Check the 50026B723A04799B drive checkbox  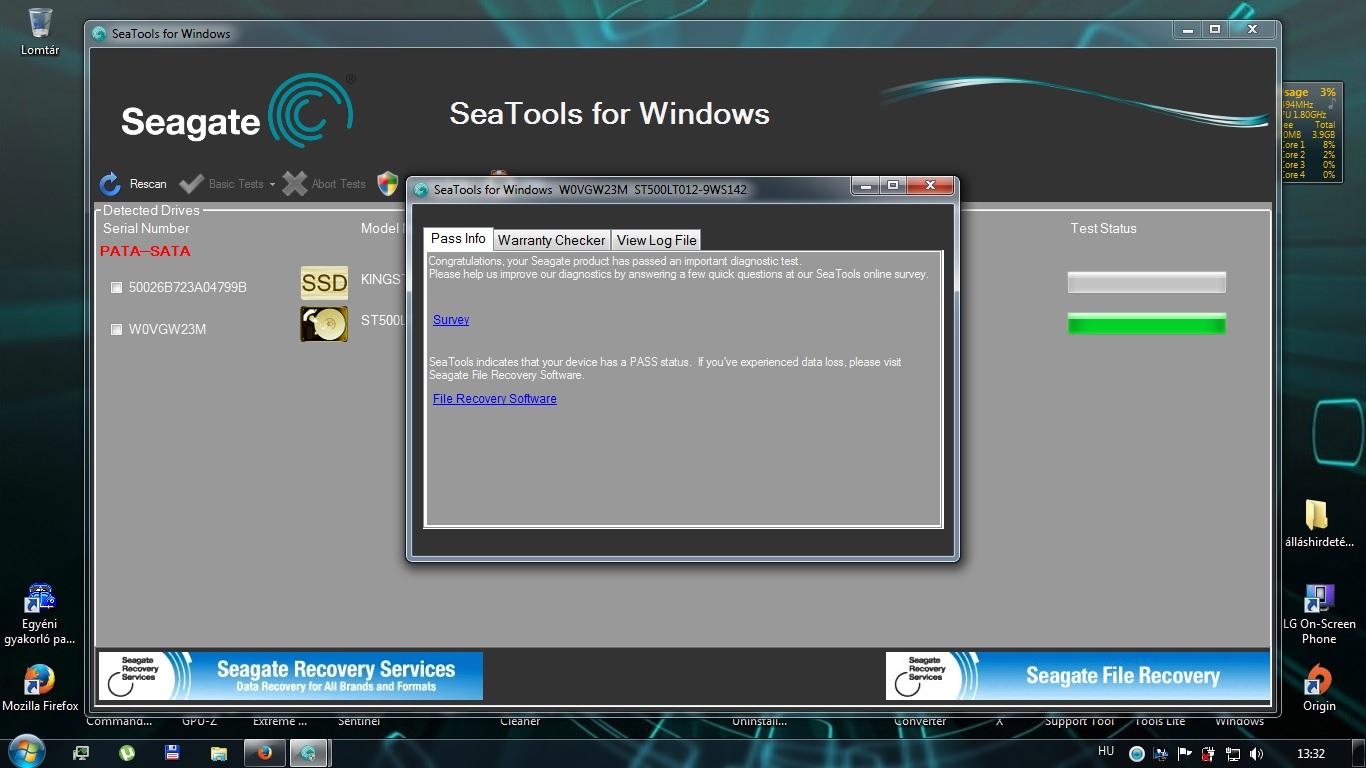click(116, 288)
